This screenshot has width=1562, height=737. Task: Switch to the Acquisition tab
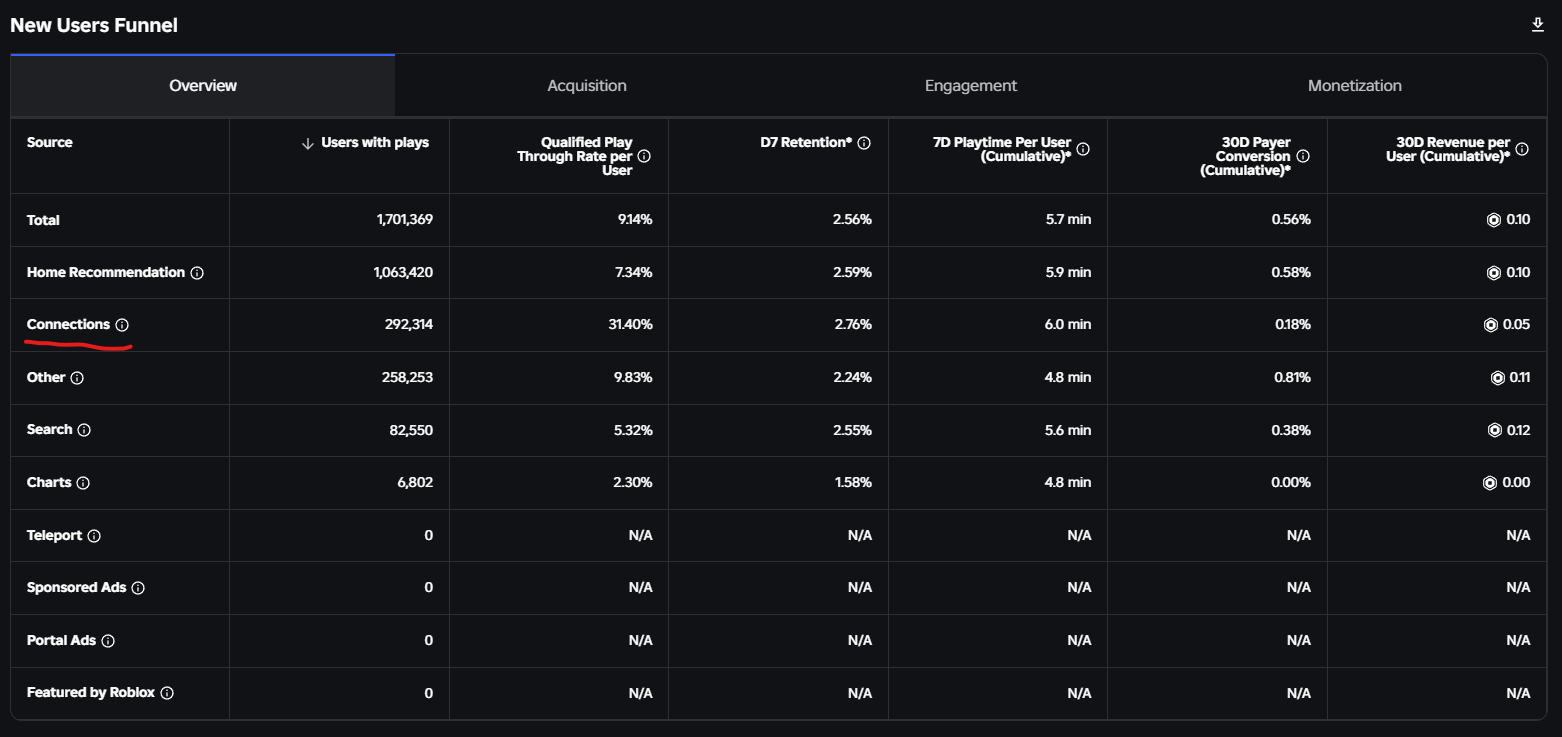click(587, 86)
